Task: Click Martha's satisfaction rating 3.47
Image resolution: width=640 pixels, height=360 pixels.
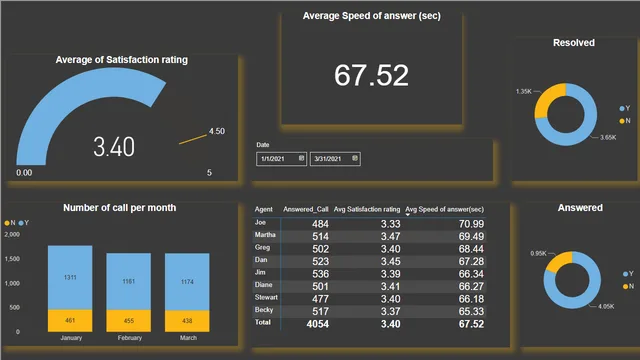Action: tap(391, 236)
